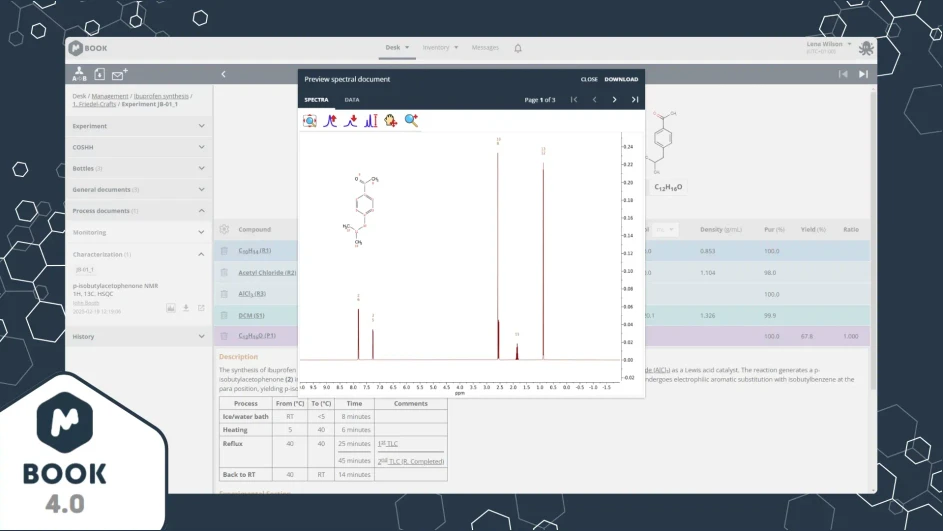Open the 2nd TLC (R. Completed) link

[x=411, y=461]
